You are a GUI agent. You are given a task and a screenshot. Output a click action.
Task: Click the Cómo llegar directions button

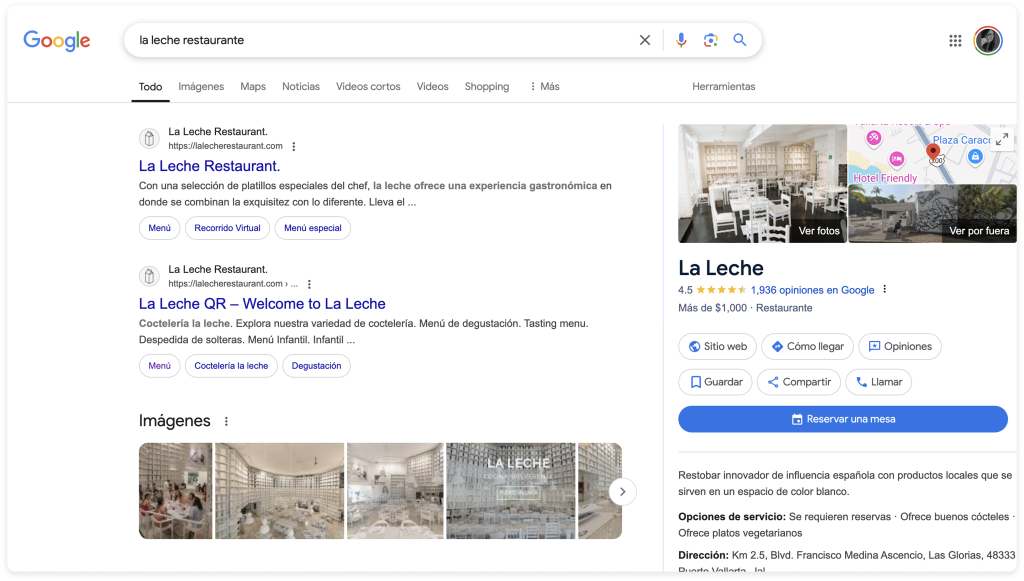point(807,346)
